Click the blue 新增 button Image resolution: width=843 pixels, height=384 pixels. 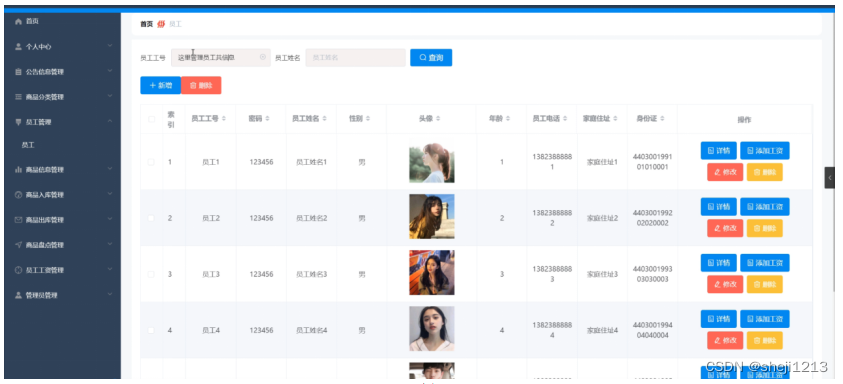pos(161,86)
